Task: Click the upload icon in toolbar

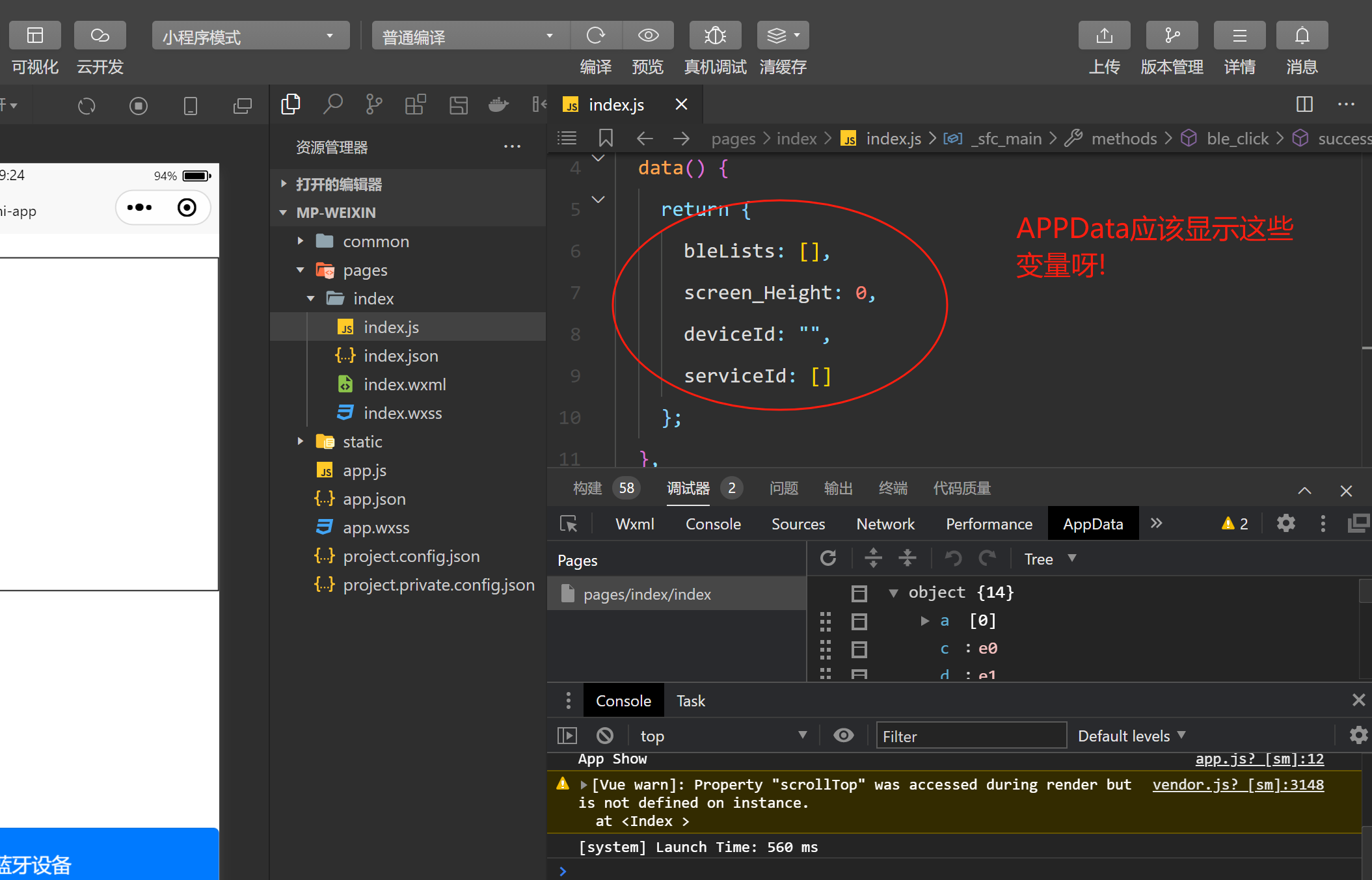Action: (1104, 35)
